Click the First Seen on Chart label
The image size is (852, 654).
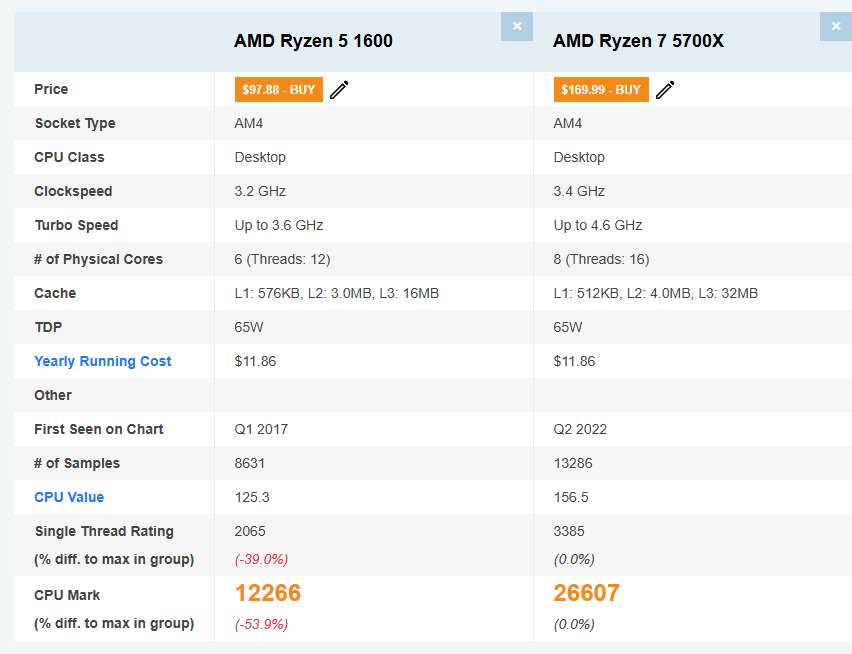coord(99,429)
